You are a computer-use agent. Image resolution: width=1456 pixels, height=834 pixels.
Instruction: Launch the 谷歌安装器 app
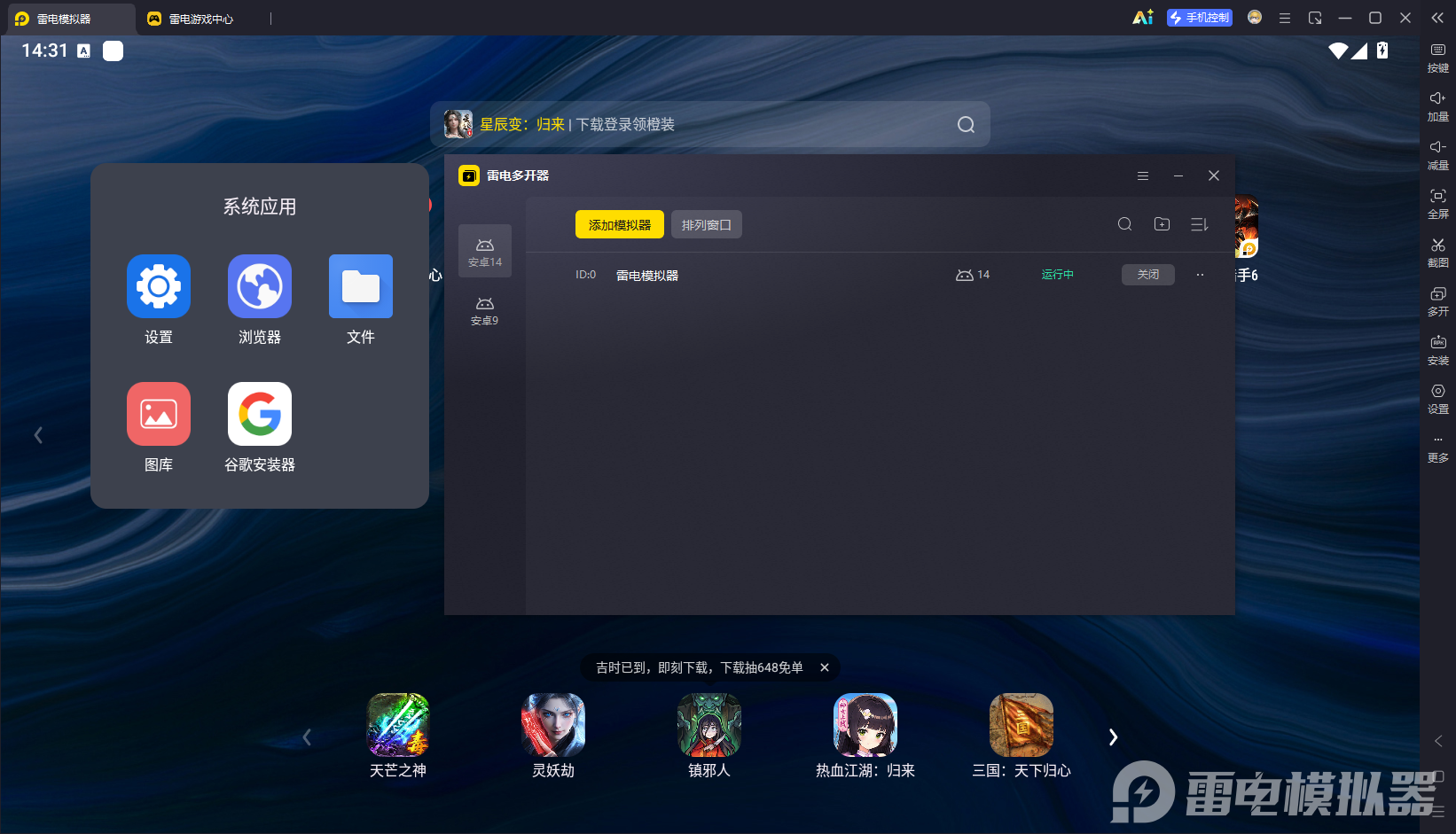pos(260,427)
